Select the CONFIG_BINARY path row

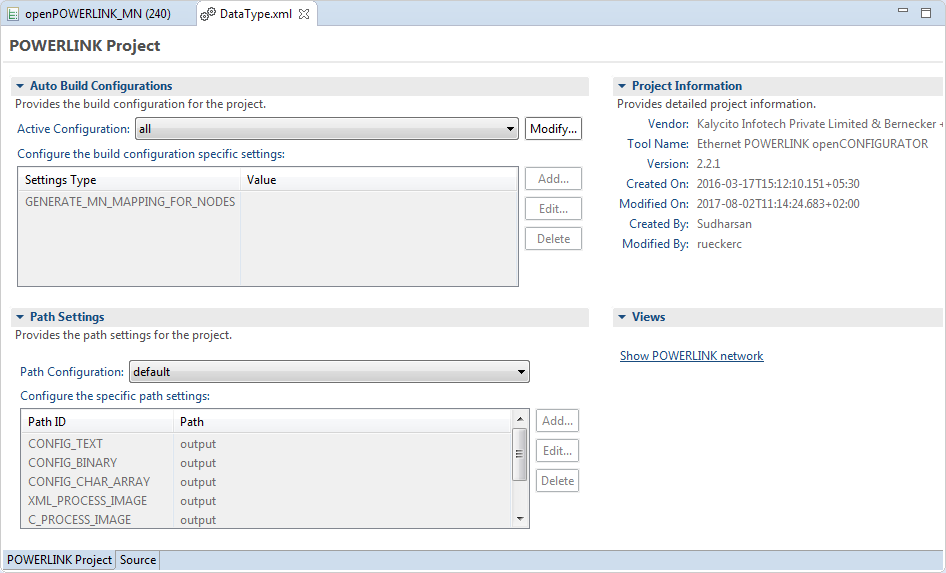[266, 463]
